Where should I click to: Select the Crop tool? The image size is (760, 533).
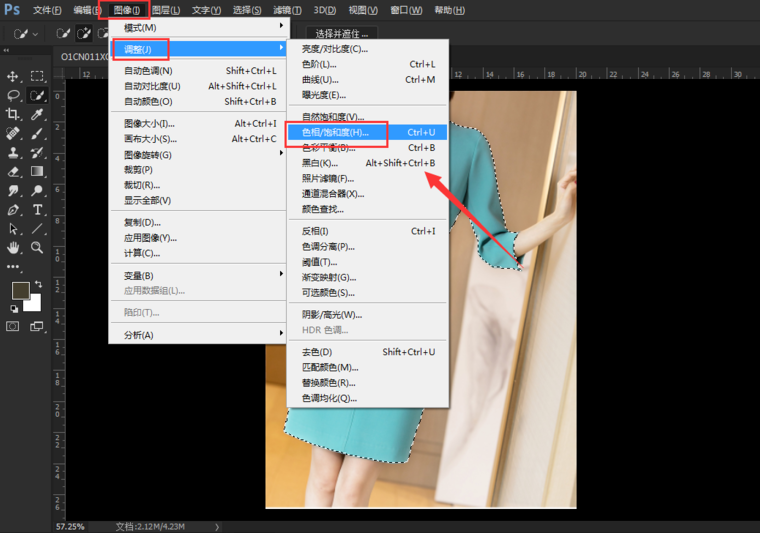pyautogui.click(x=13, y=114)
